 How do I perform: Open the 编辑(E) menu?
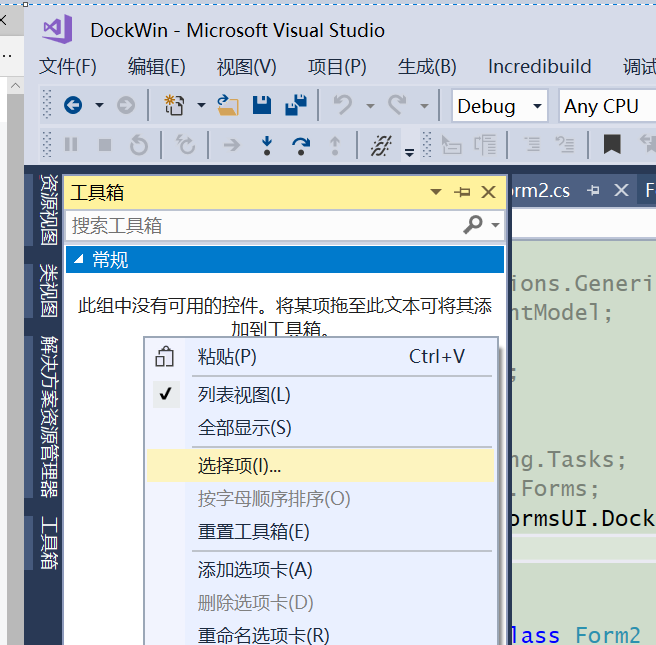156,67
